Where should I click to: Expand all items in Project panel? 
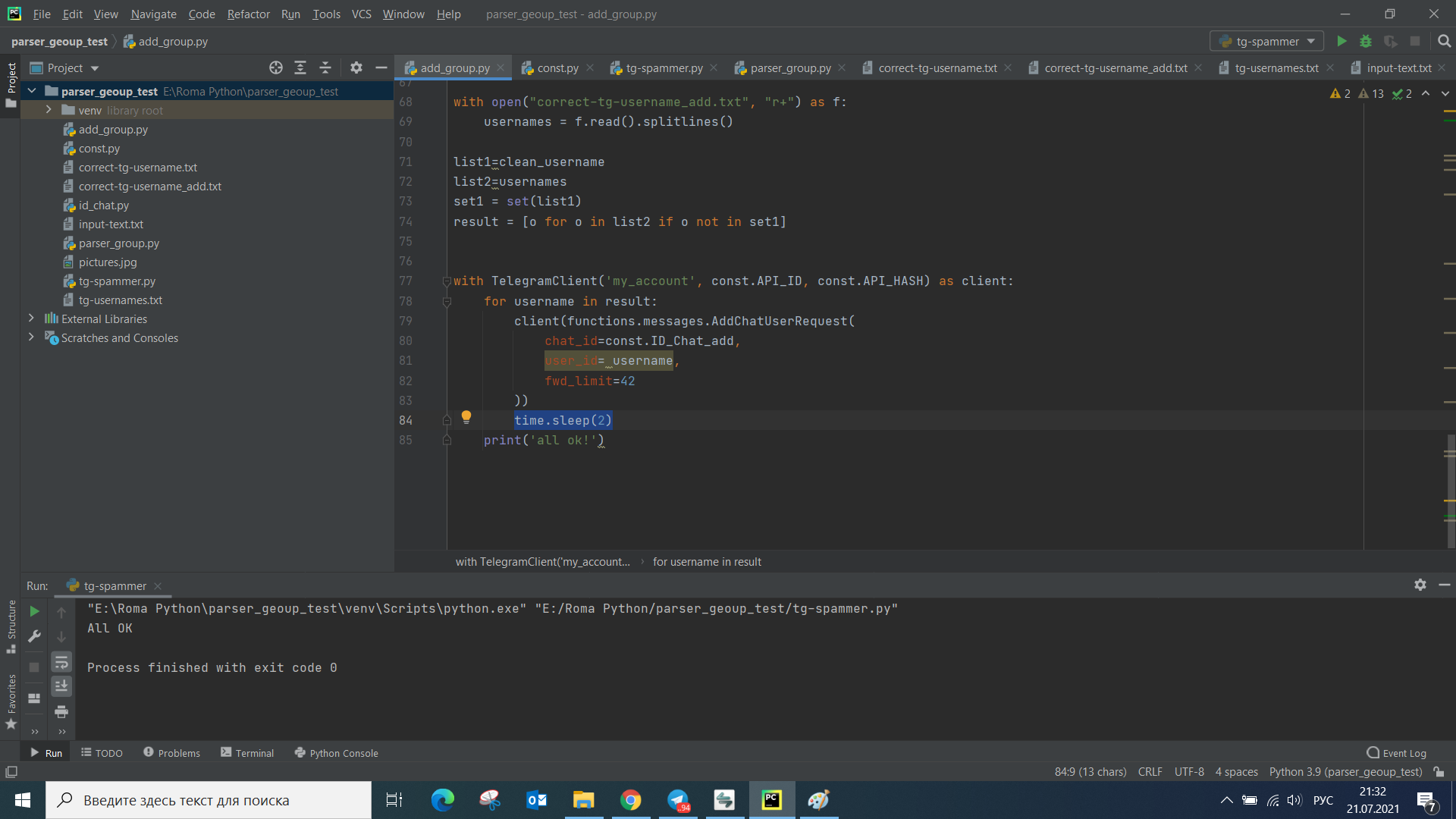point(300,68)
